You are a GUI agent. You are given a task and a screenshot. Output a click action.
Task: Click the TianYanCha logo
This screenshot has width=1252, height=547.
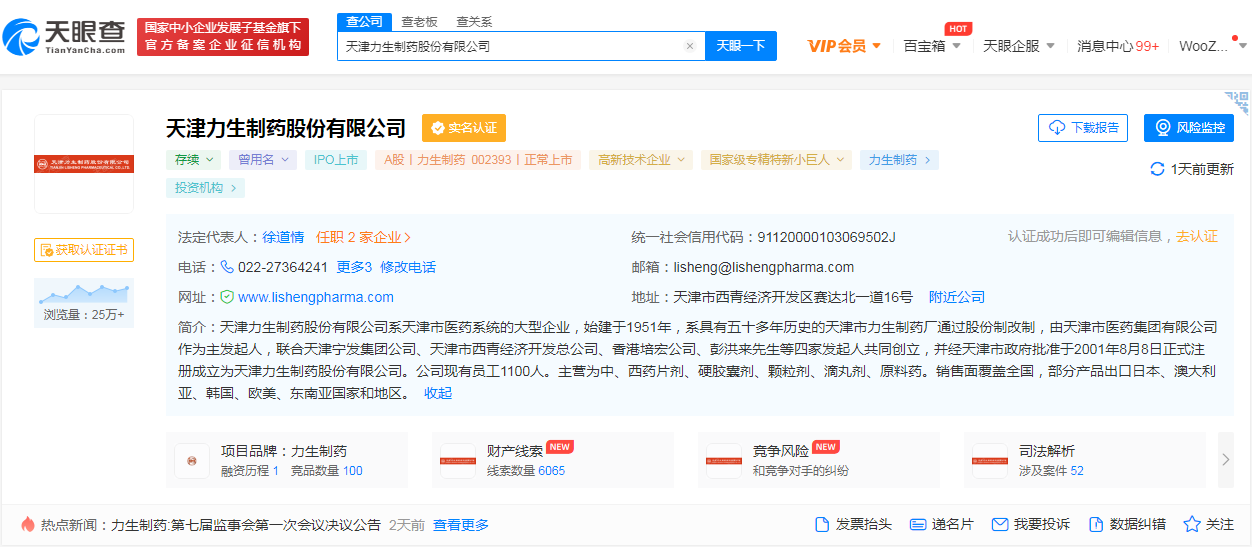click(65, 37)
